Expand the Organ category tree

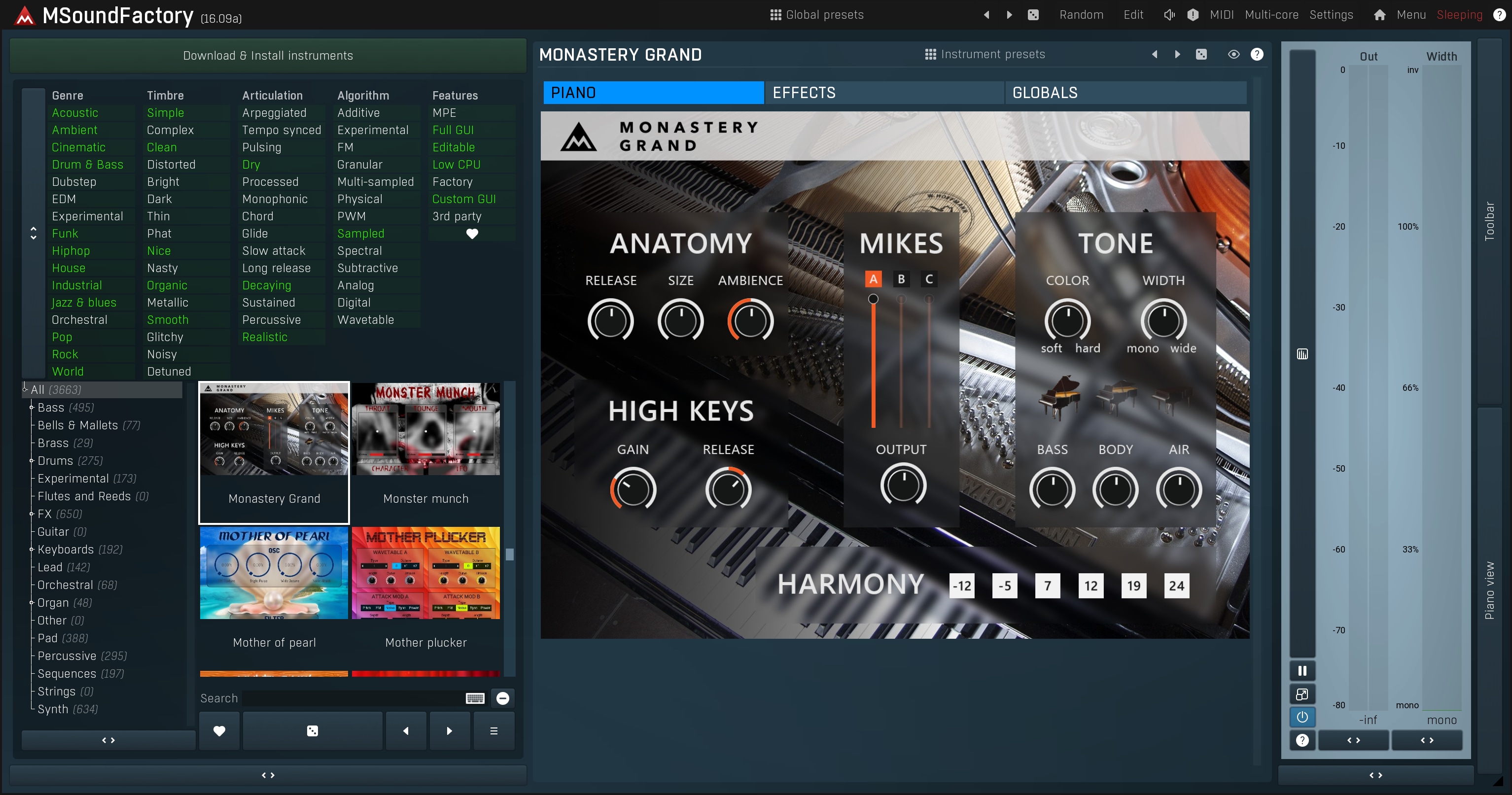[x=31, y=603]
